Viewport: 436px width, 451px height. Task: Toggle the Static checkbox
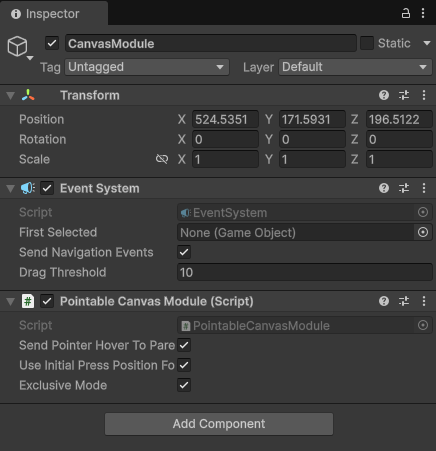pyautogui.click(x=367, y=43)
